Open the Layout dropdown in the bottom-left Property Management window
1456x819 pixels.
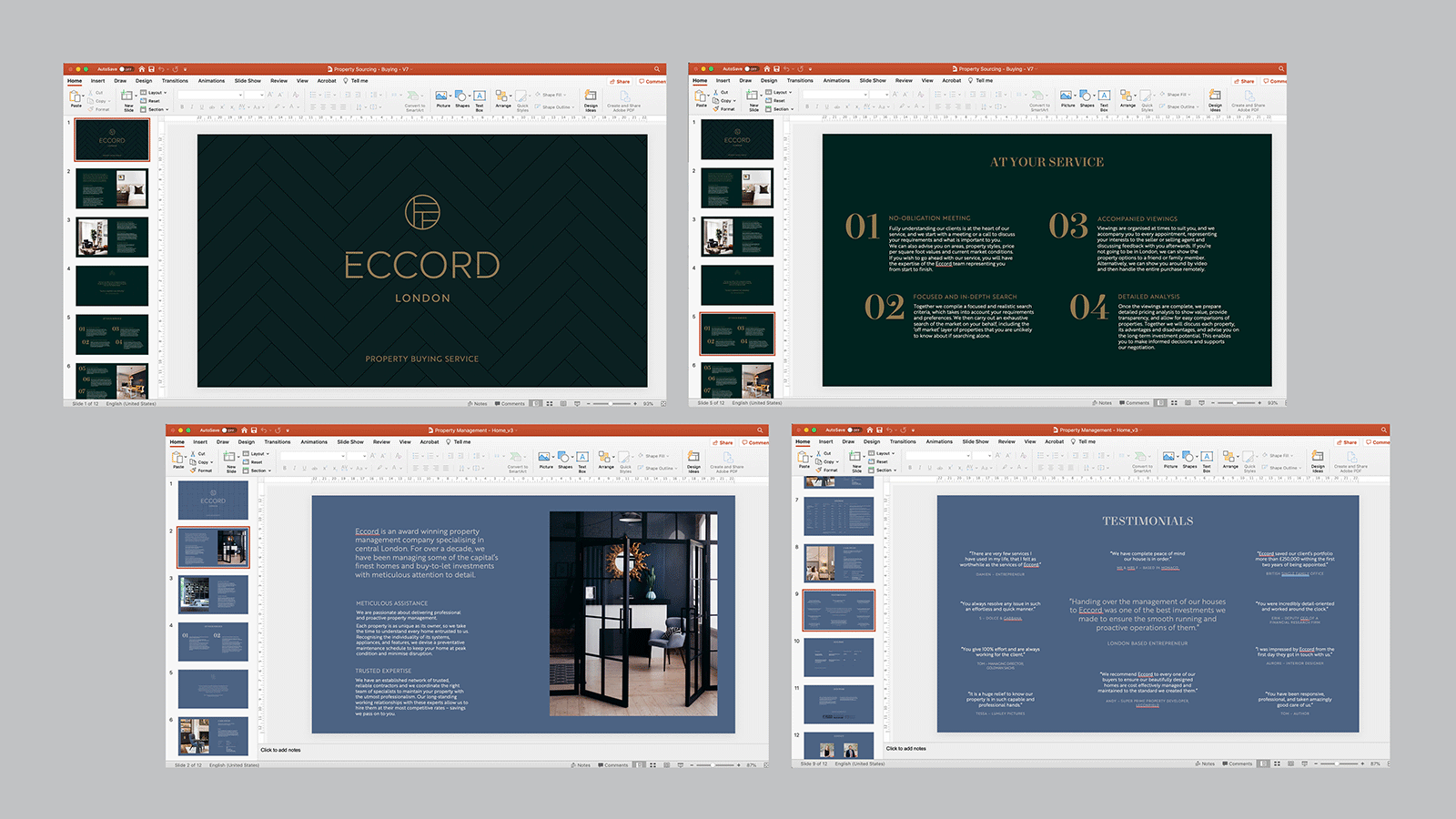coord(257,453)
